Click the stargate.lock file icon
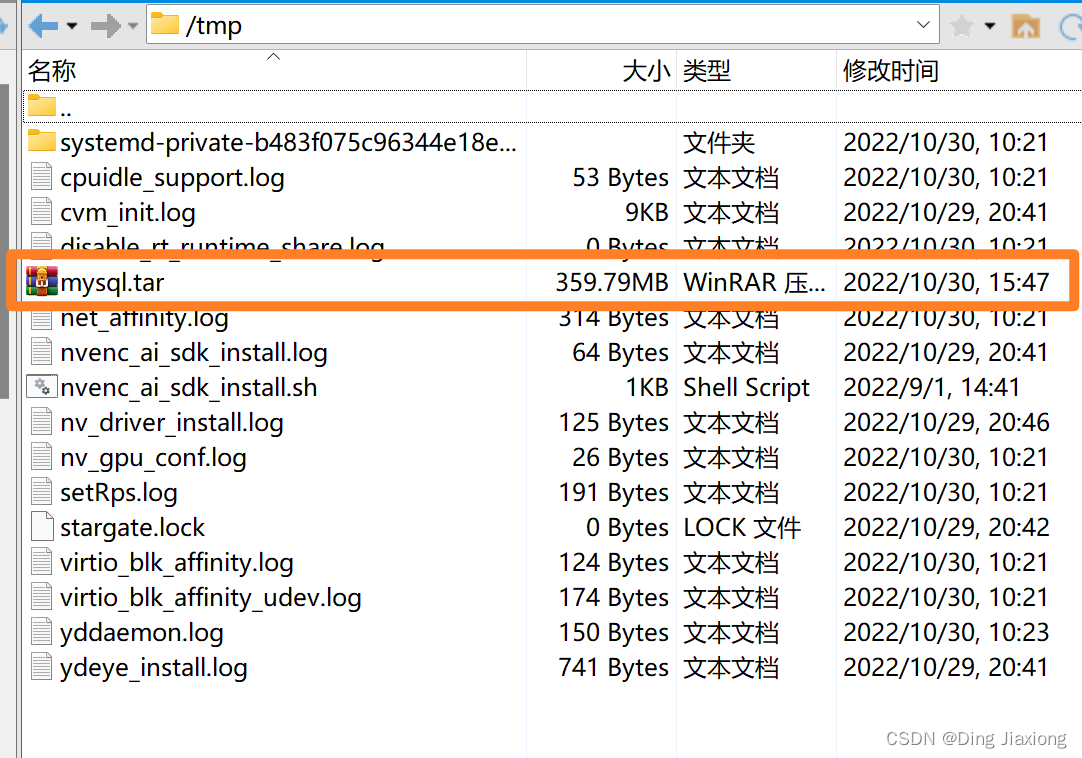Image resolution: width=1082 pixels, height=758 pixels. pyautogui.click(x=41, y=527)
